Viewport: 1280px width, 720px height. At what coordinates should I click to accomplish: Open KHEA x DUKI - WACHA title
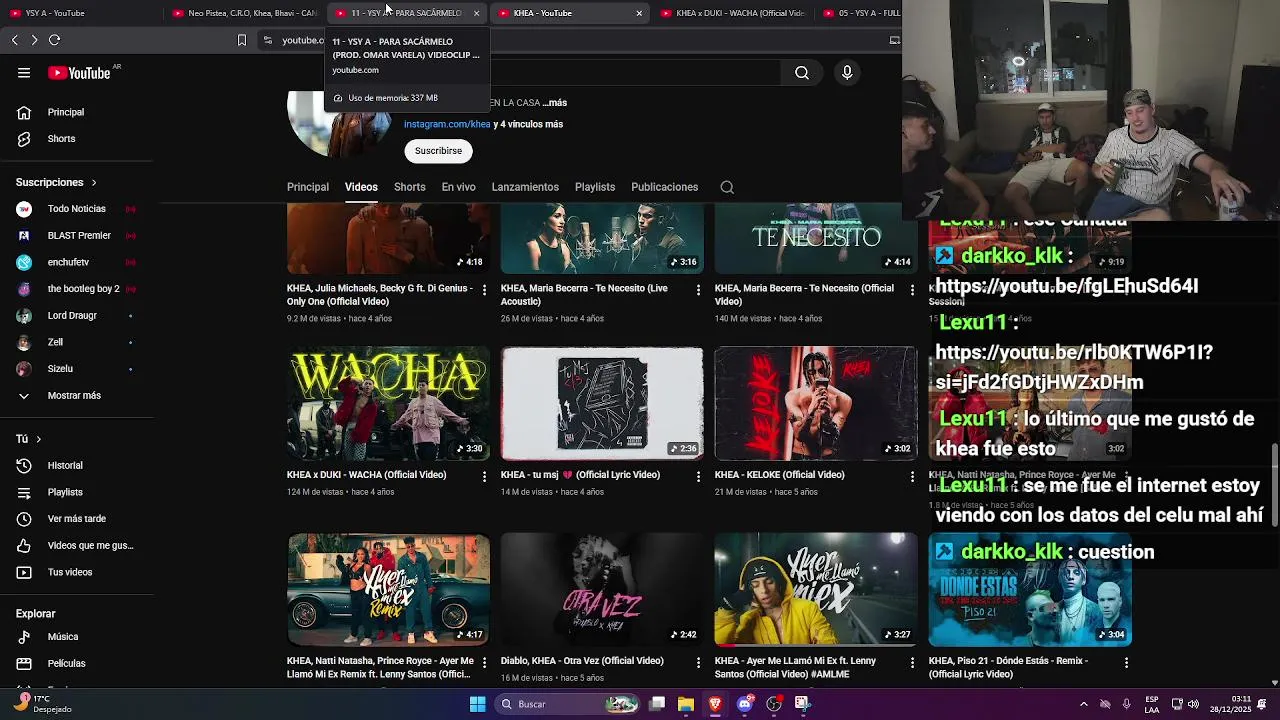click(366, 475)
